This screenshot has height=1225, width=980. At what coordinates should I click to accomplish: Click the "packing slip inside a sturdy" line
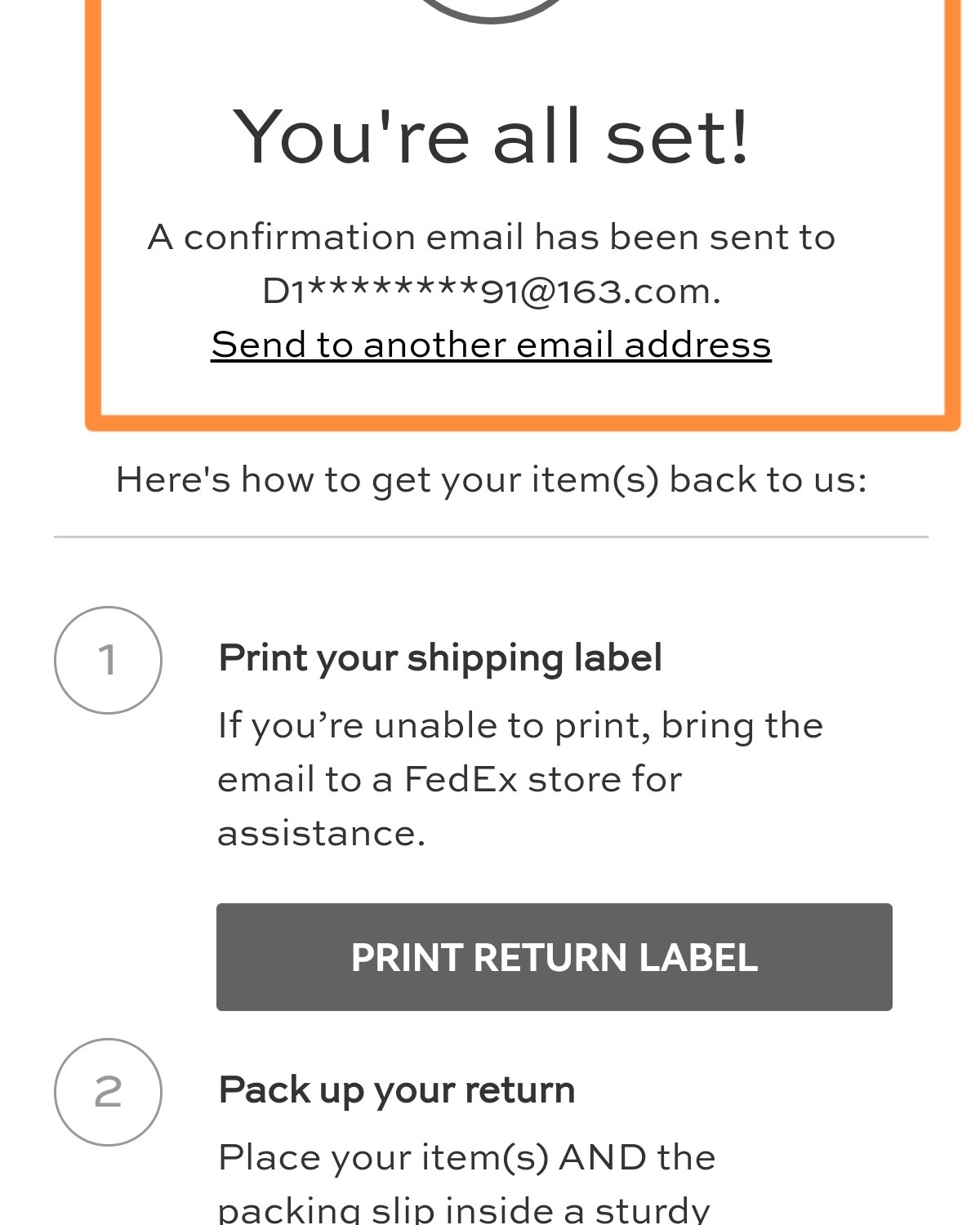point(464,1209)
